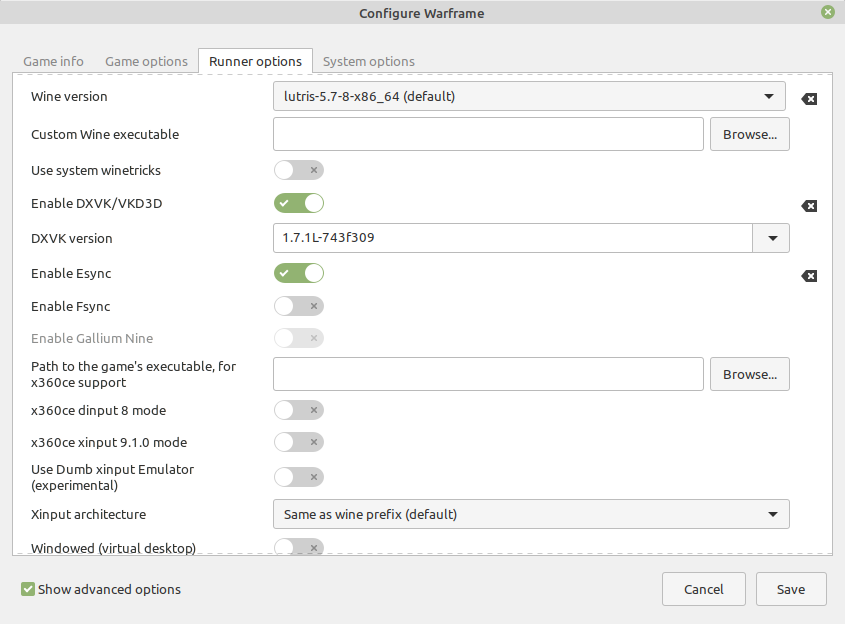This screenshot has width=845, height=624.
Task: Reset the Enable Esync setting icon
Action: (809, 276)
